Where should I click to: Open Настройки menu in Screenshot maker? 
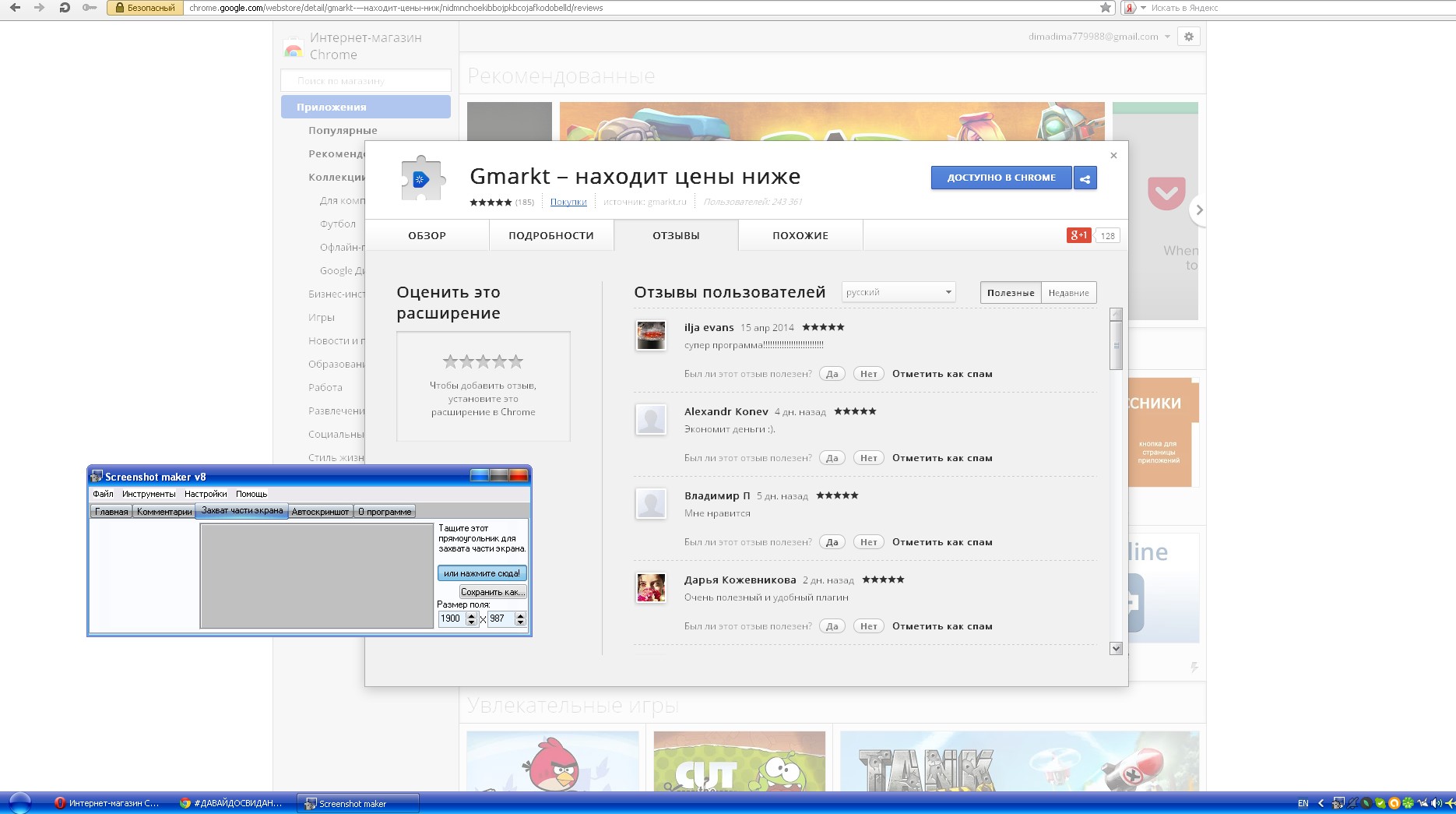pyautogui.click(x=206, y=494)
